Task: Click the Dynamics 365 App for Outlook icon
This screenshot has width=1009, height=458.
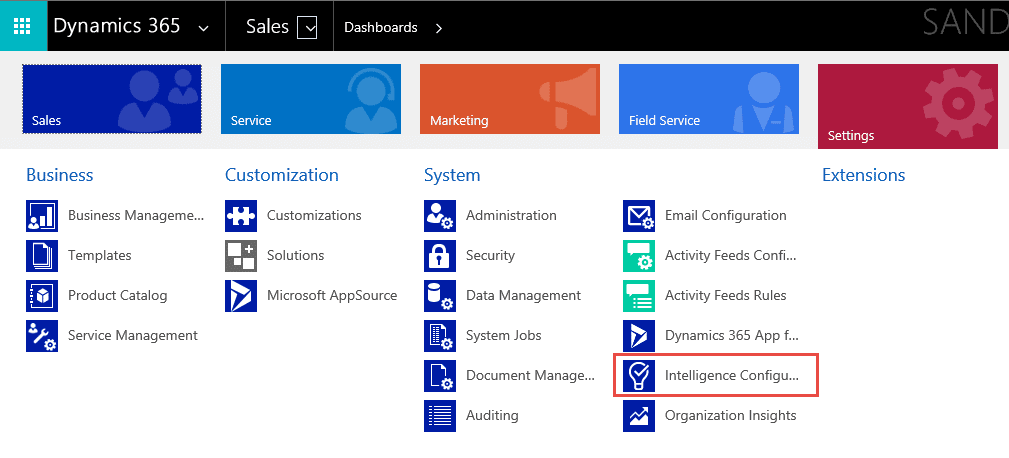Action: click(639, 335)
